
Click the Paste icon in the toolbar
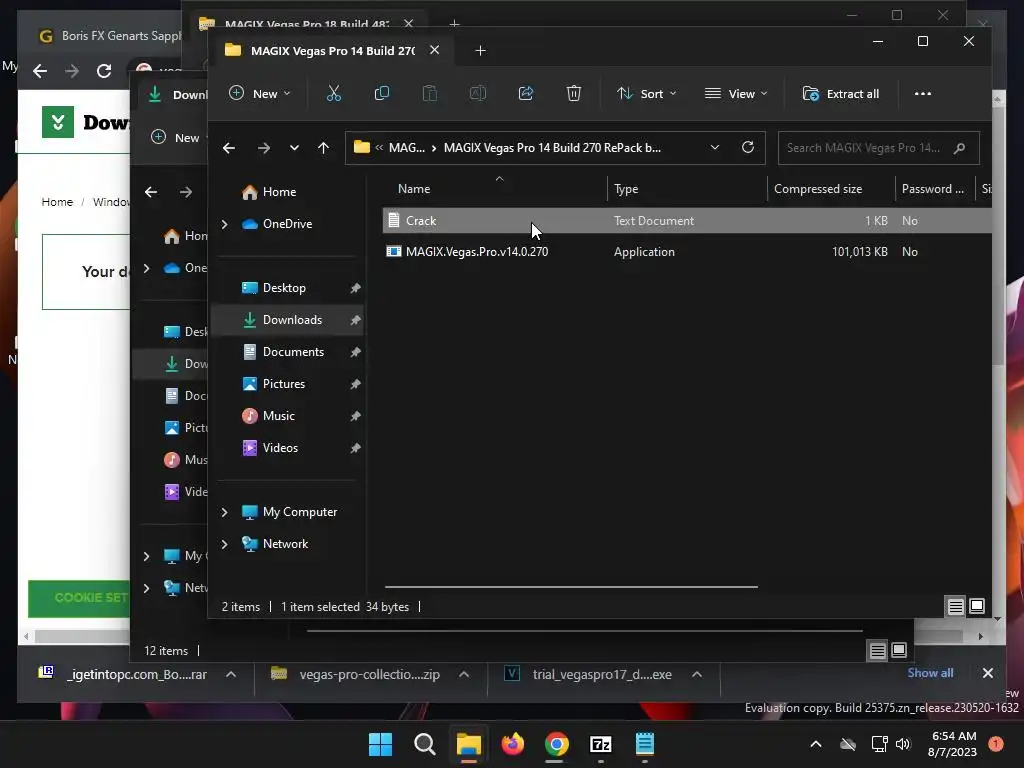430,94
